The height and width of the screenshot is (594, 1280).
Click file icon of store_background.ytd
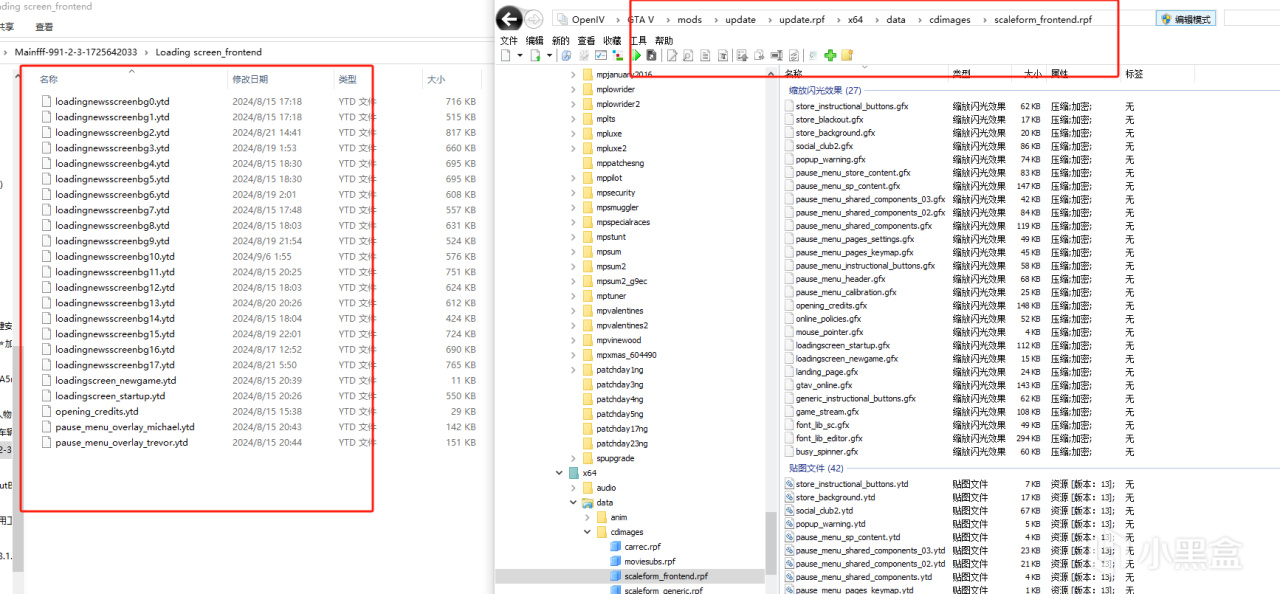point(789,497)
